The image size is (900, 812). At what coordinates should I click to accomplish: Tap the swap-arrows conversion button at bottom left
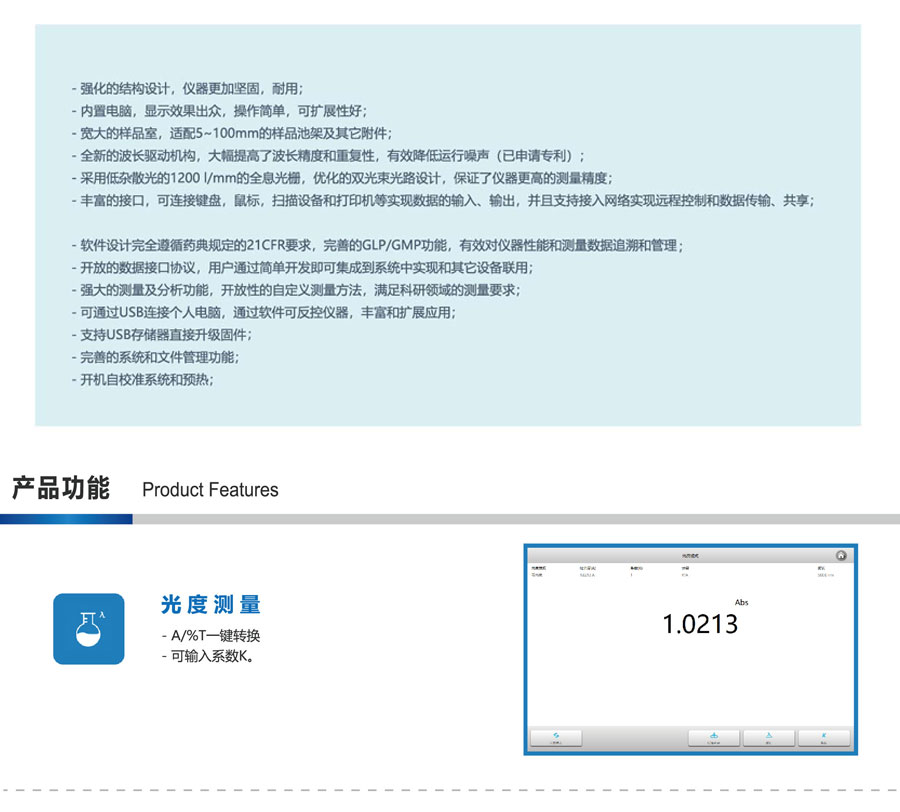556,738
